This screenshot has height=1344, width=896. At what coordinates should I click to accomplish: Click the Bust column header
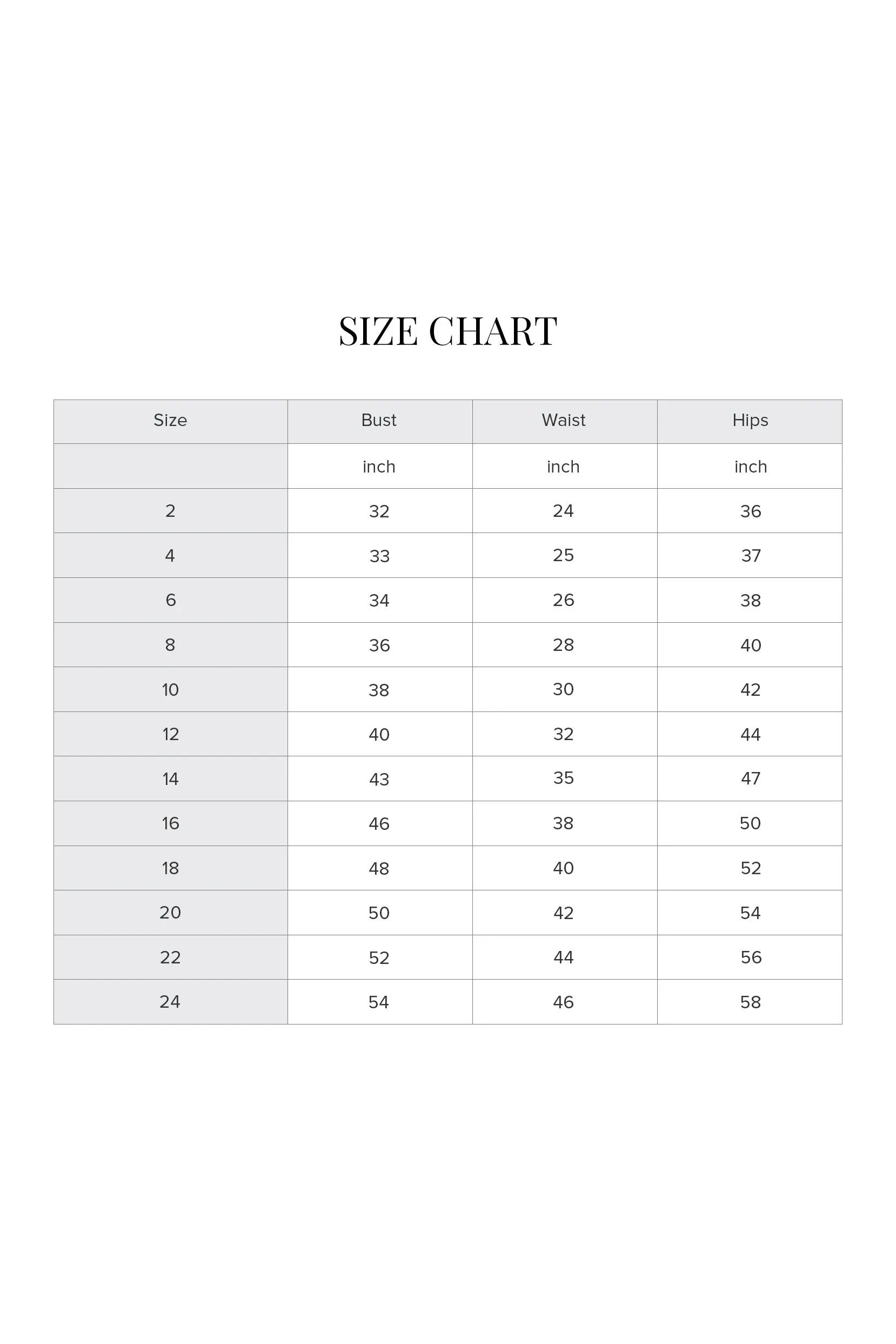(379, 420)
